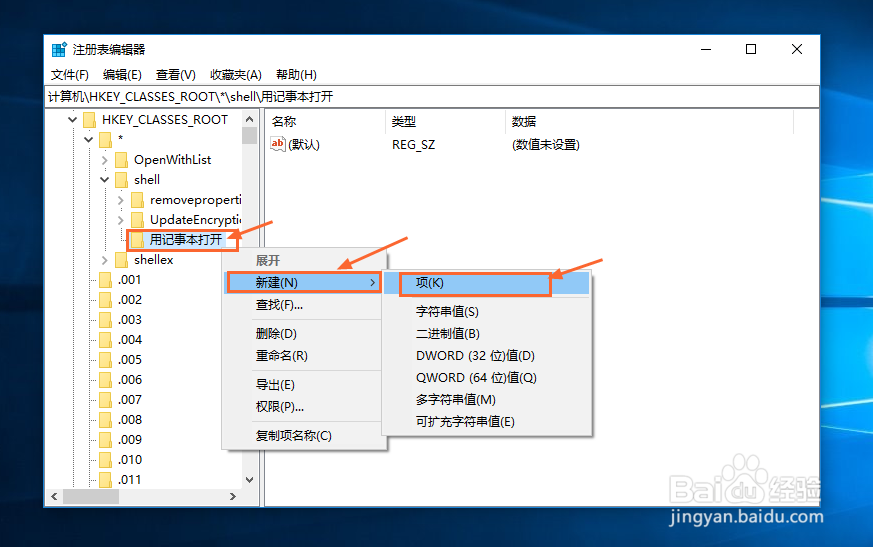Click the horizontal scrollbar left arrow

(x=54, y=496)
